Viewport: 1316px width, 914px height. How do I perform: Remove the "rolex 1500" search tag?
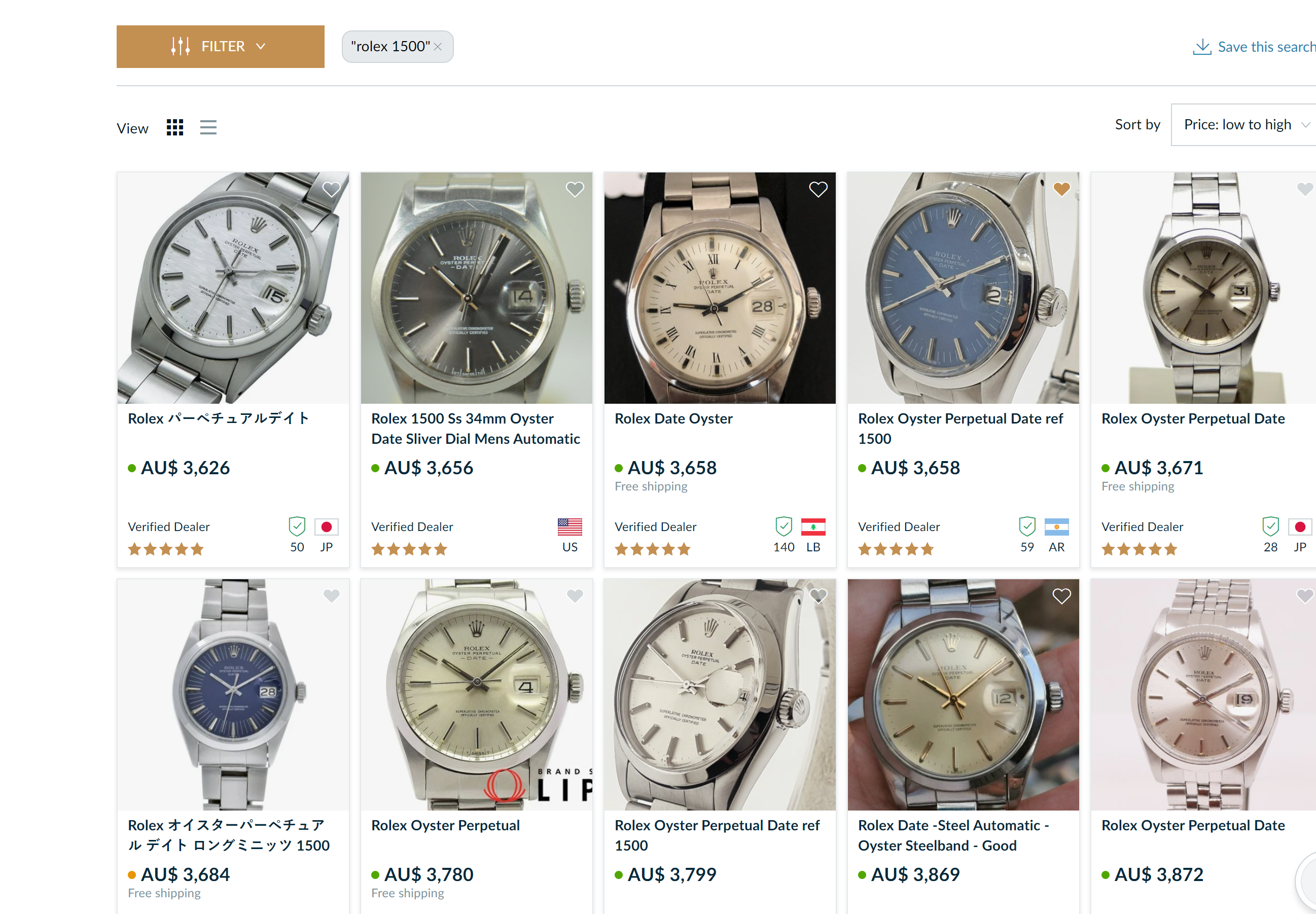pos(438,47)
